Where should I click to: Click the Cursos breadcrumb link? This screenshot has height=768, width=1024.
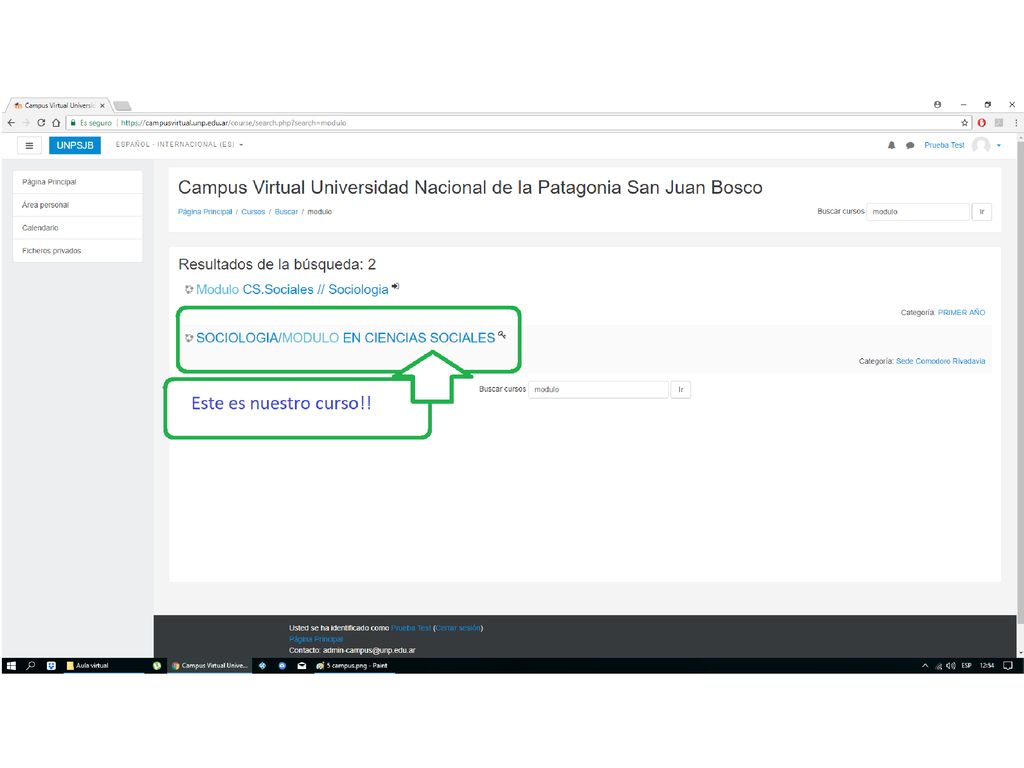coord(253,212)
